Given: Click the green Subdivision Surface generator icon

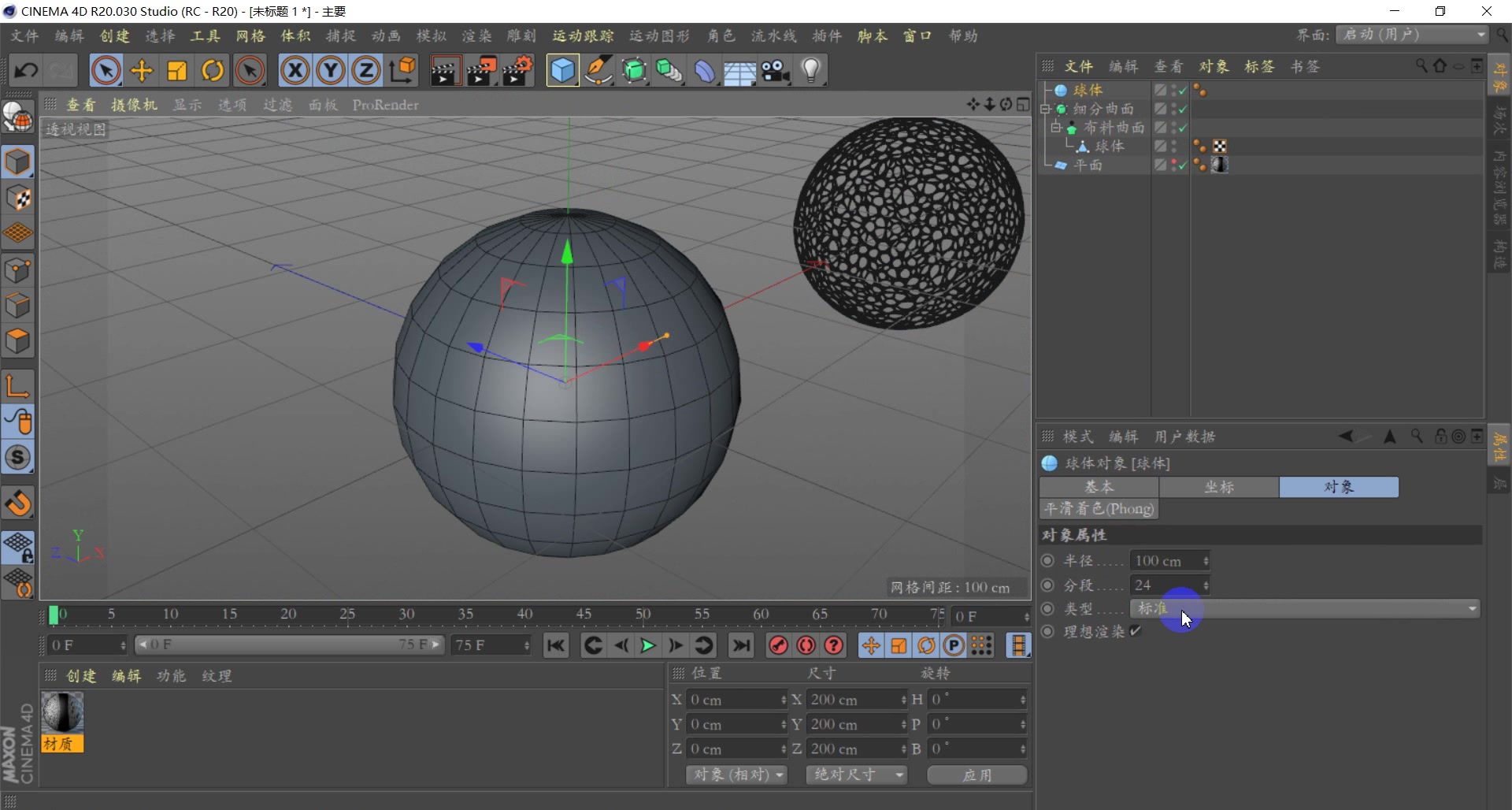Looking at the screenshot, I should click(635, 70).
